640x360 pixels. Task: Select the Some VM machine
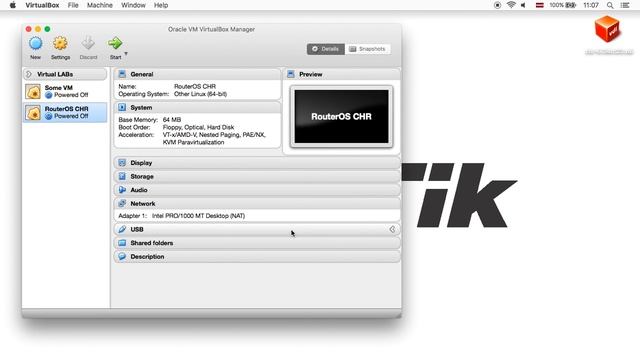[x=65, y=91]
